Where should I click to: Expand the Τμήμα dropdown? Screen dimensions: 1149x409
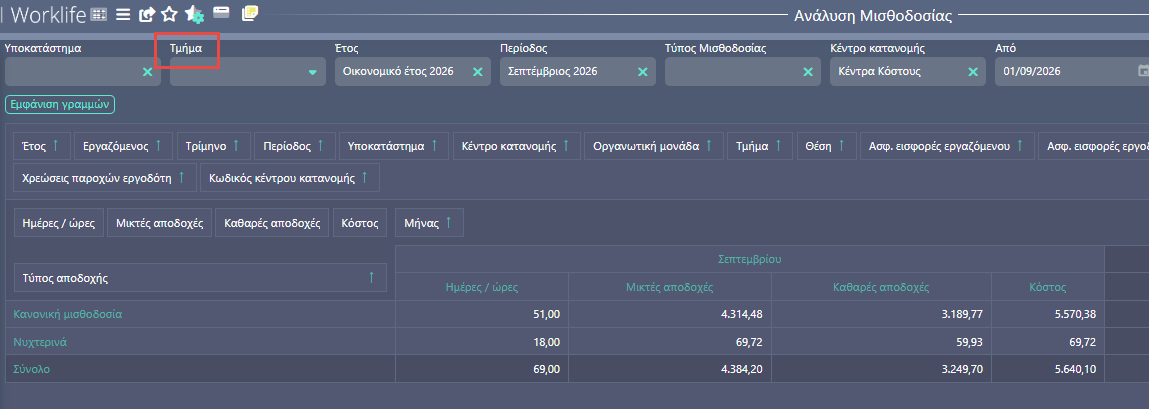coord(313,72)
